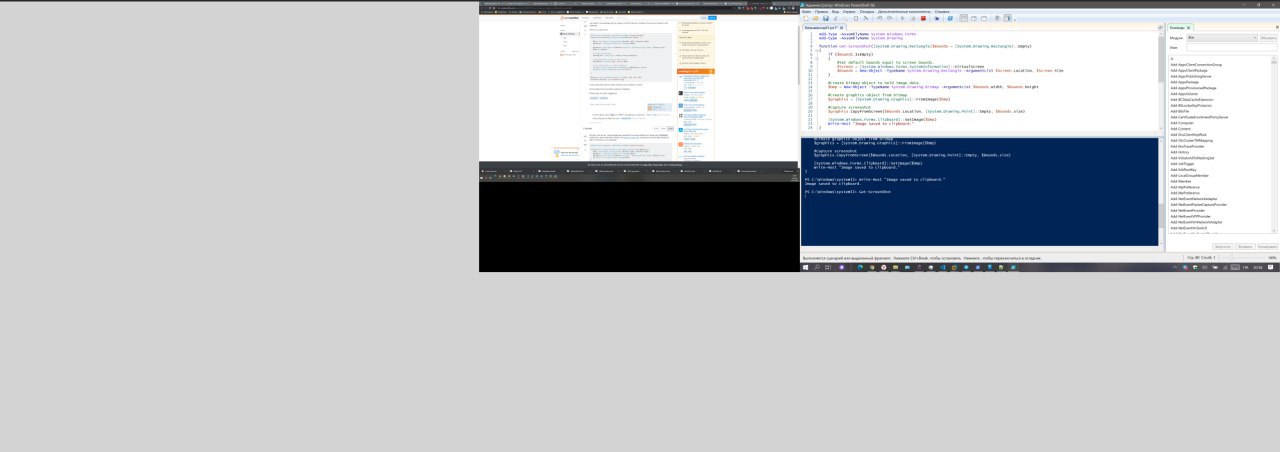Focus the Имя filter field in Commands pane
The image size is (1280, 452).
(x=1232, y=47)
